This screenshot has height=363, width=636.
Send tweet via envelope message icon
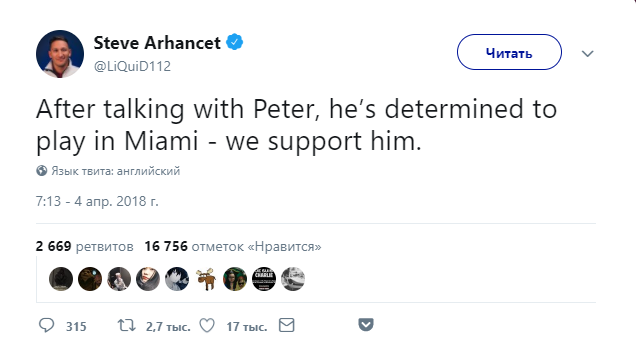pos(286,325)
